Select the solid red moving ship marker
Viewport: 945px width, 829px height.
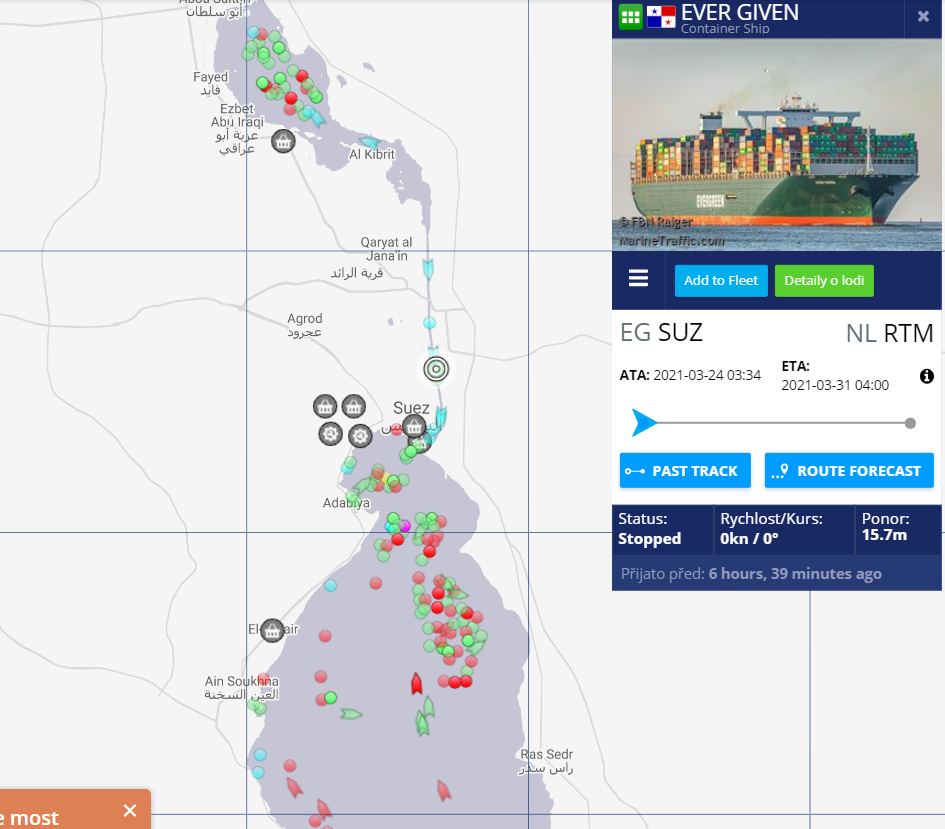pos(416,683)
